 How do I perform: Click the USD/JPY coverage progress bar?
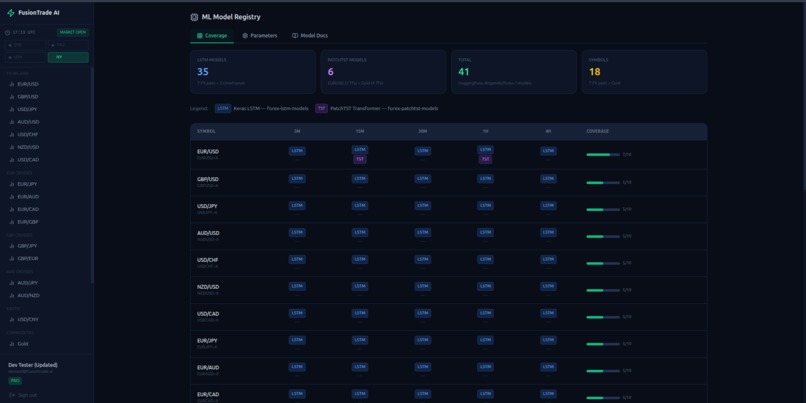(x=603, y=209)
